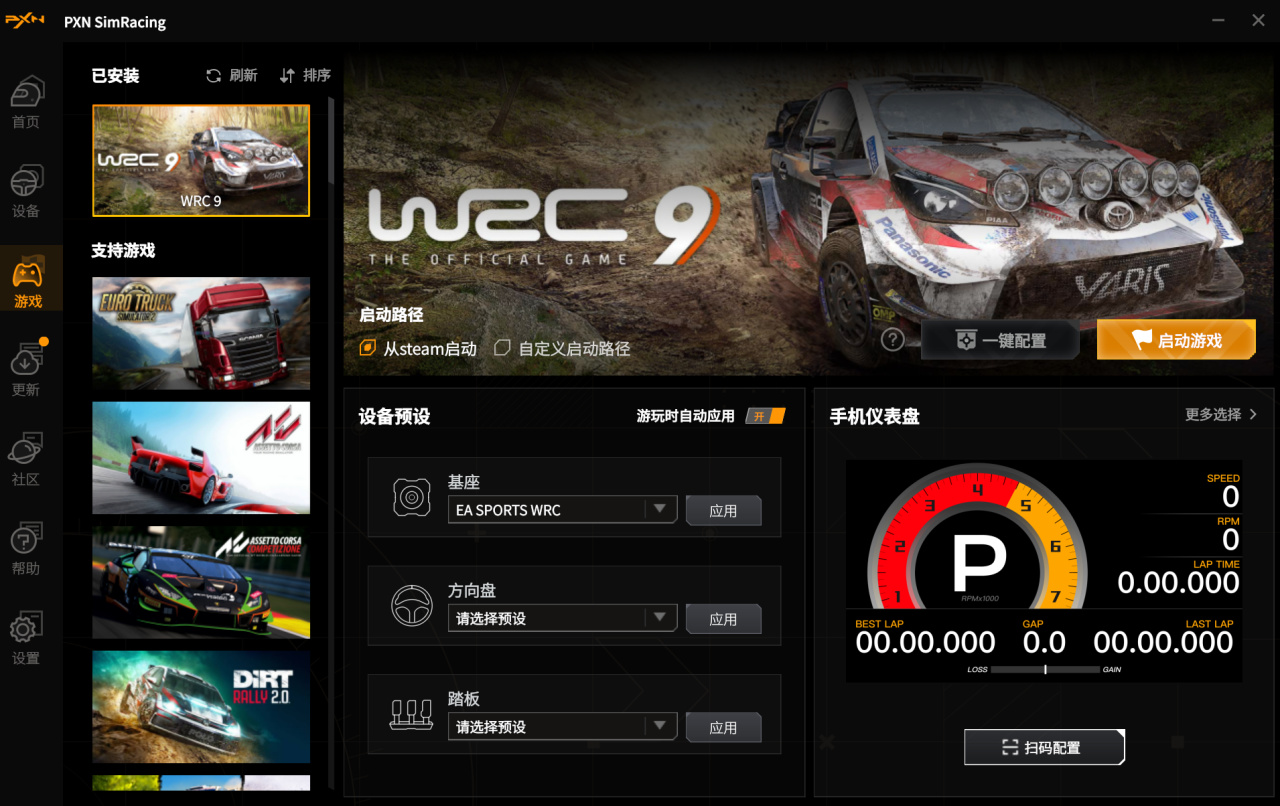Open the 方向盘 preset dropdown

click(563, 618)
